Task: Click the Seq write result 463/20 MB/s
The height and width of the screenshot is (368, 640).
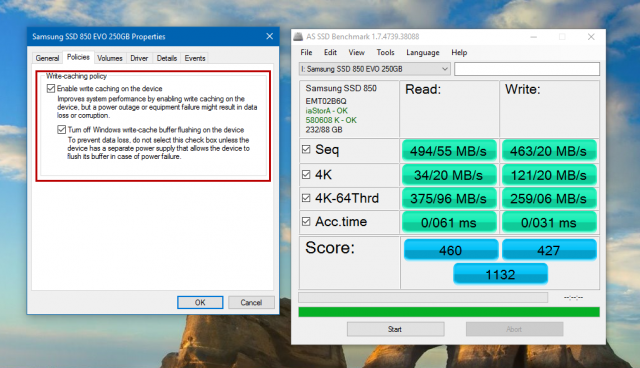Action: [x=549, y=151]
